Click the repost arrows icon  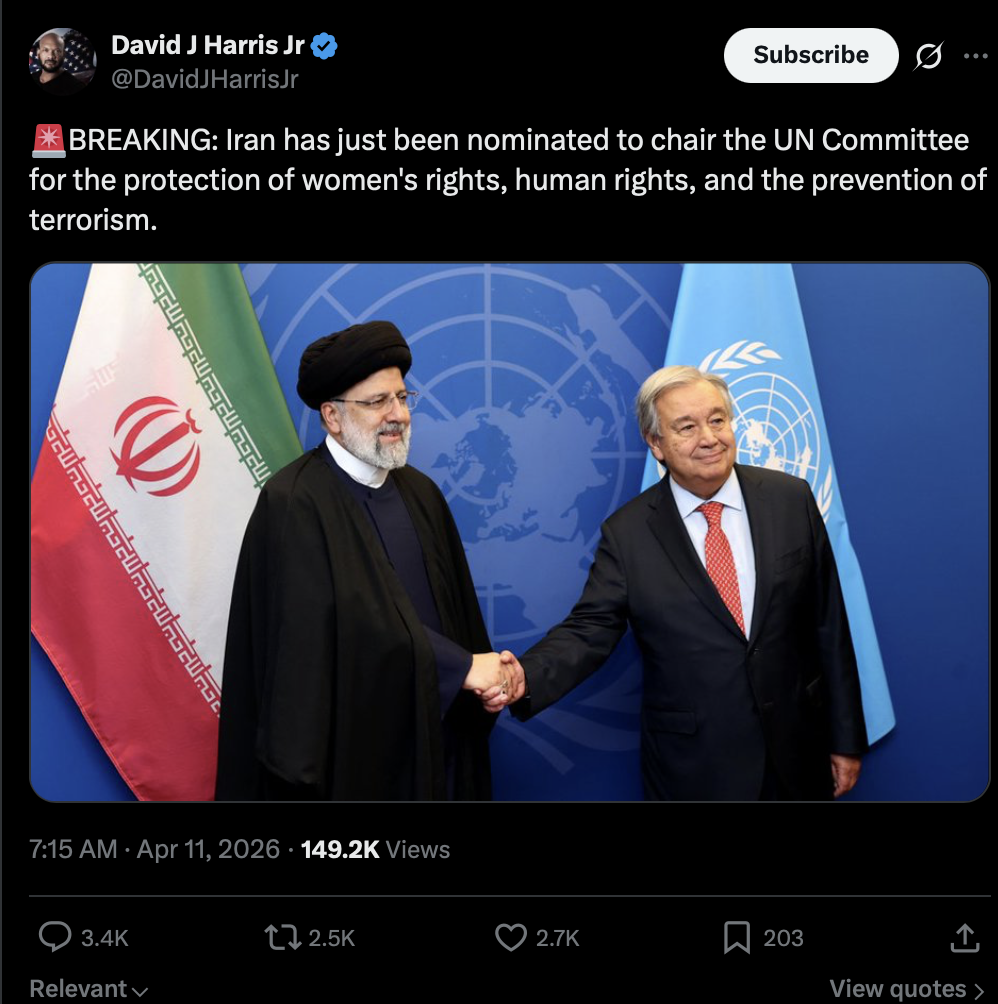click(x=282, y=937)
